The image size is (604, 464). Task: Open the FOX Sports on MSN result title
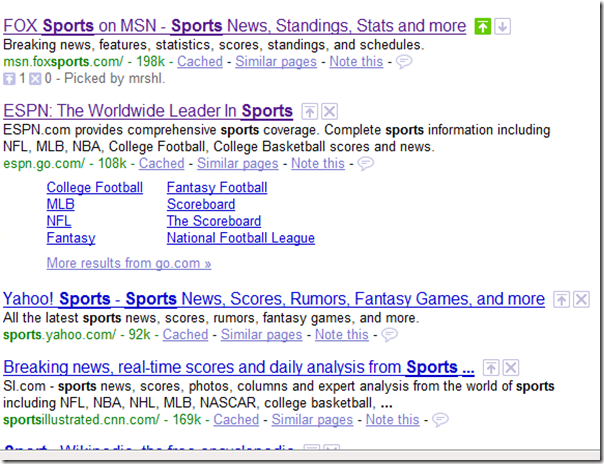pyautogui.click(x=235, y=26)
